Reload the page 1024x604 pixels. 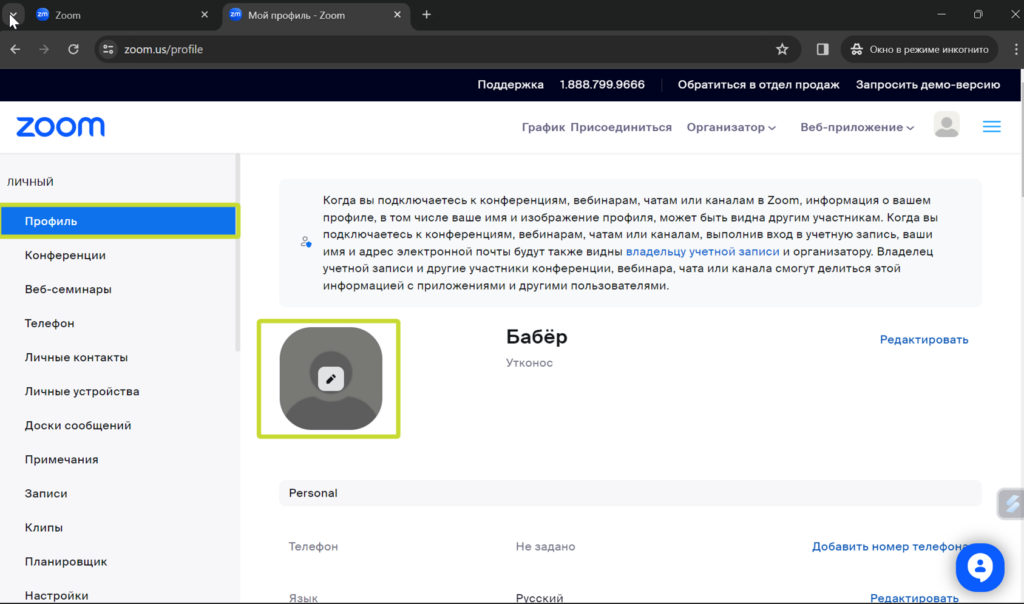pos(73,49)
